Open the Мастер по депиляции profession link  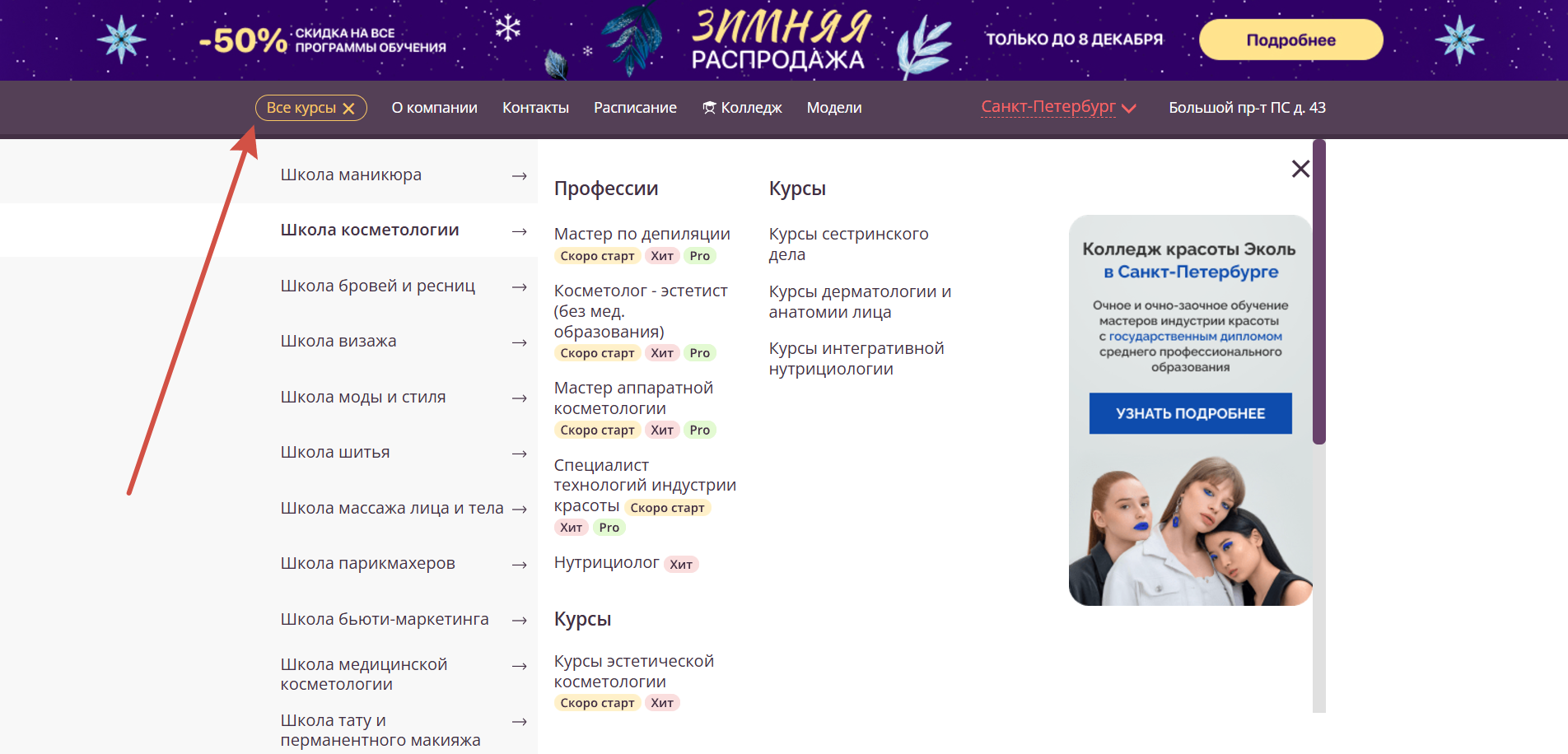pos(642,234)
